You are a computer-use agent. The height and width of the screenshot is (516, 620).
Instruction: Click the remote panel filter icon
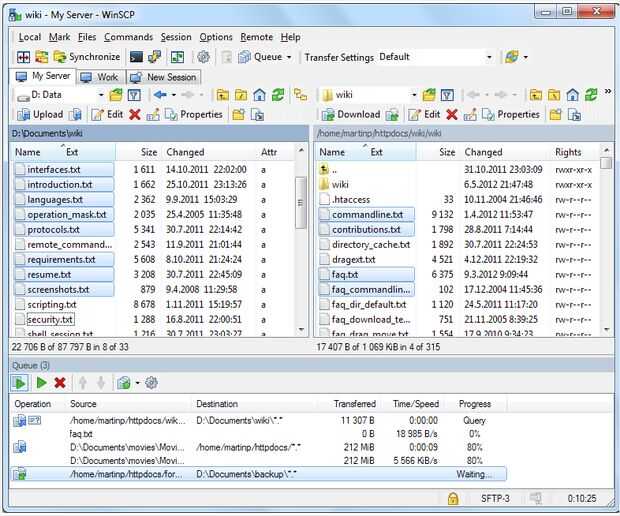coord(447,95)
